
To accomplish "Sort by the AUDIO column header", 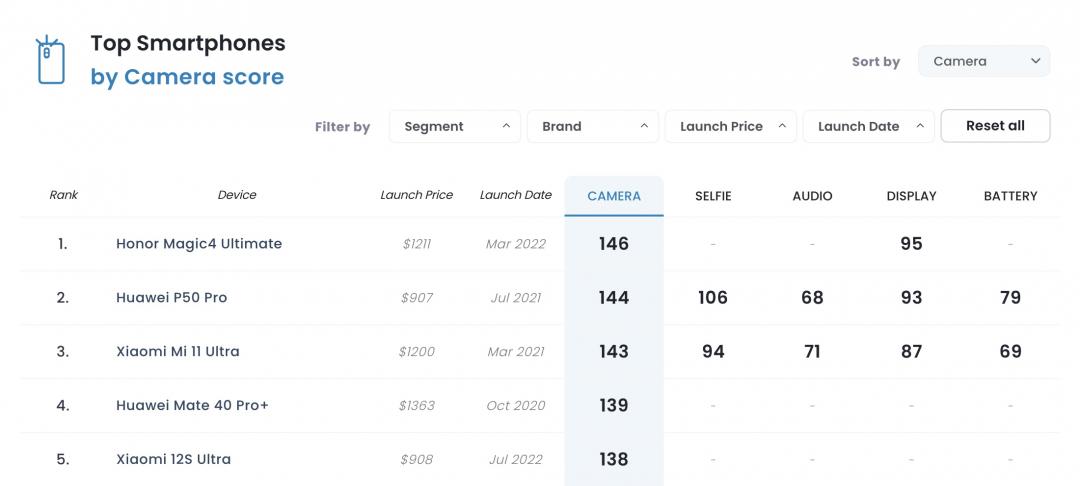I will tap(812, 196).
